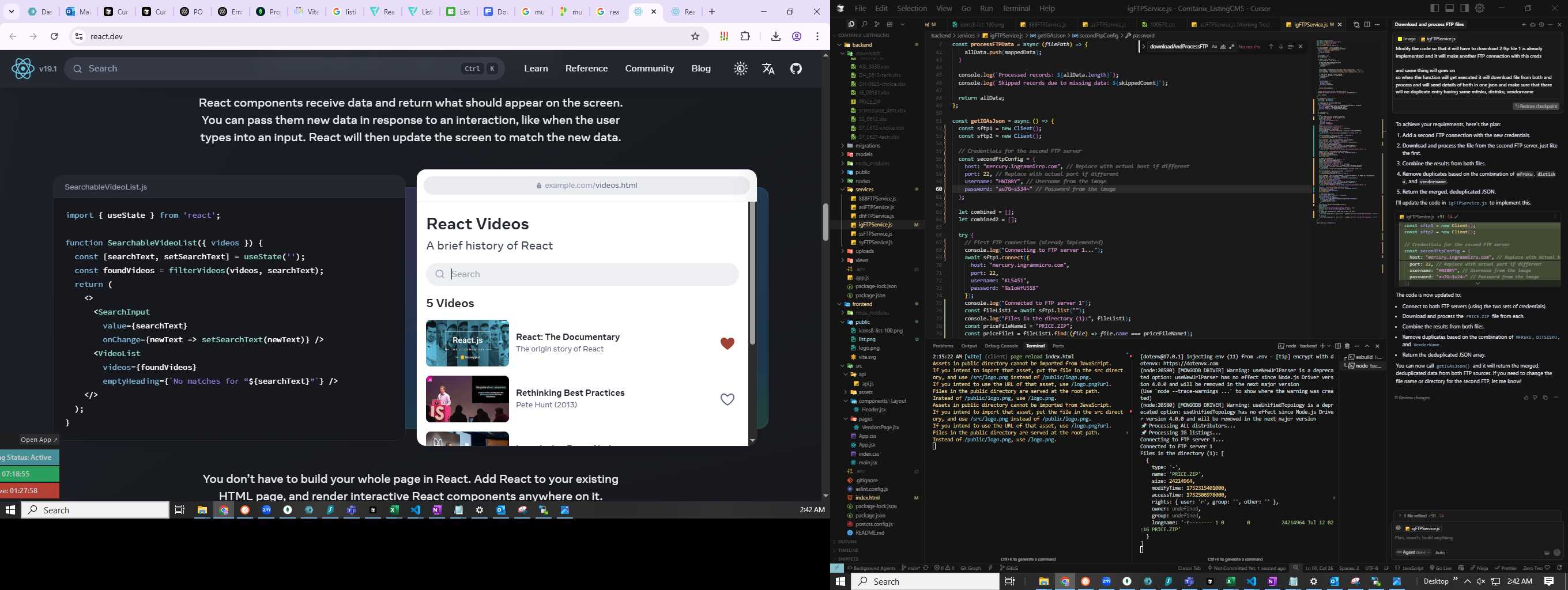Open Source Control icon in Cursor sidebar
The height and width of the screenshot is (590, 1568).
(877, 25)
